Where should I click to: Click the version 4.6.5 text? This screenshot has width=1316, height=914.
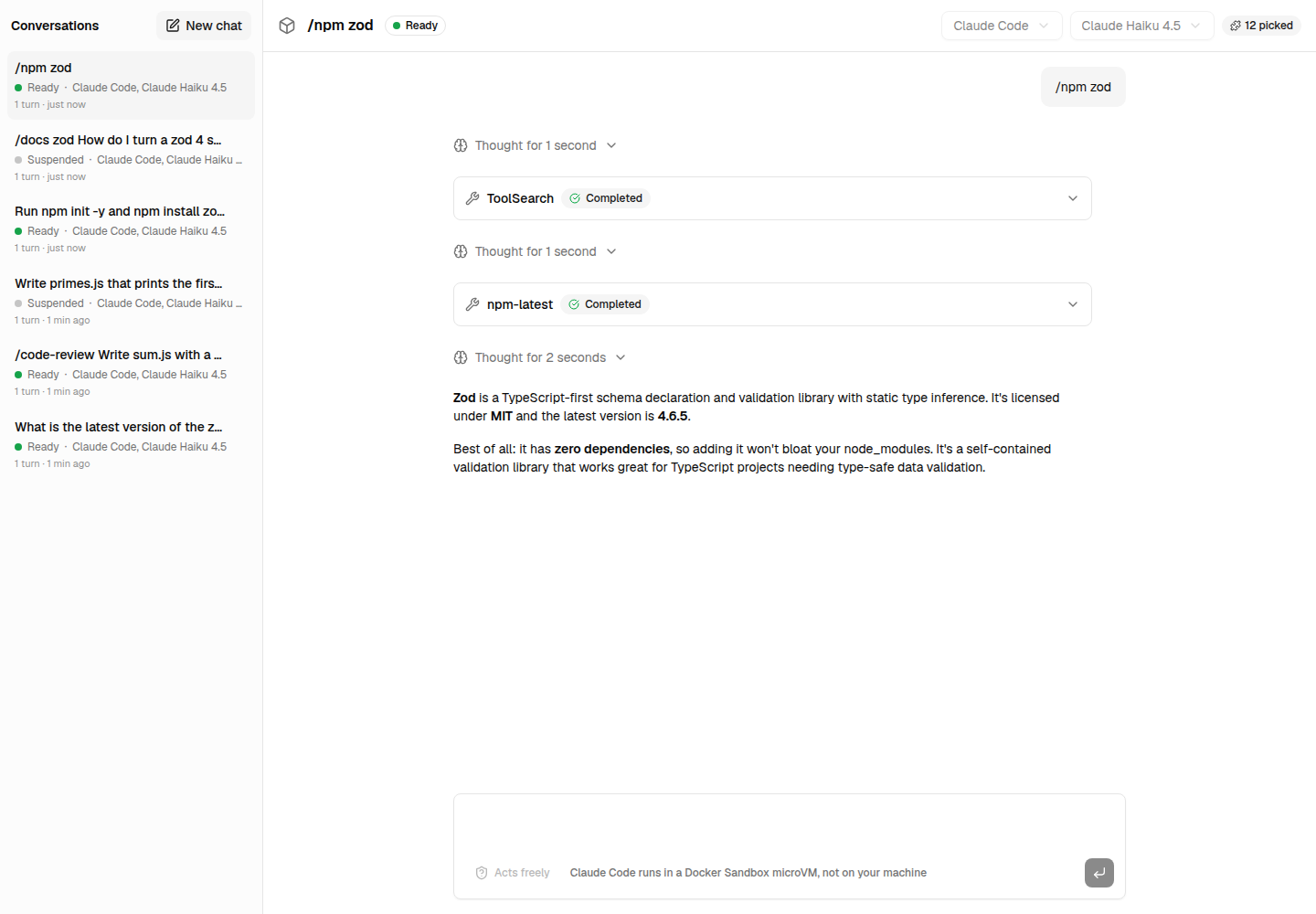(673, 416)
